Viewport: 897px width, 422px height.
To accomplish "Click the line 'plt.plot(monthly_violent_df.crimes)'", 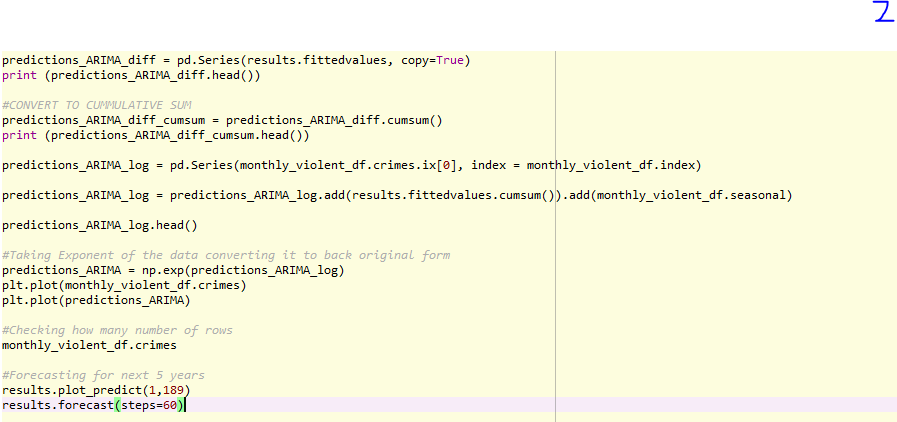I will point(124,285).
